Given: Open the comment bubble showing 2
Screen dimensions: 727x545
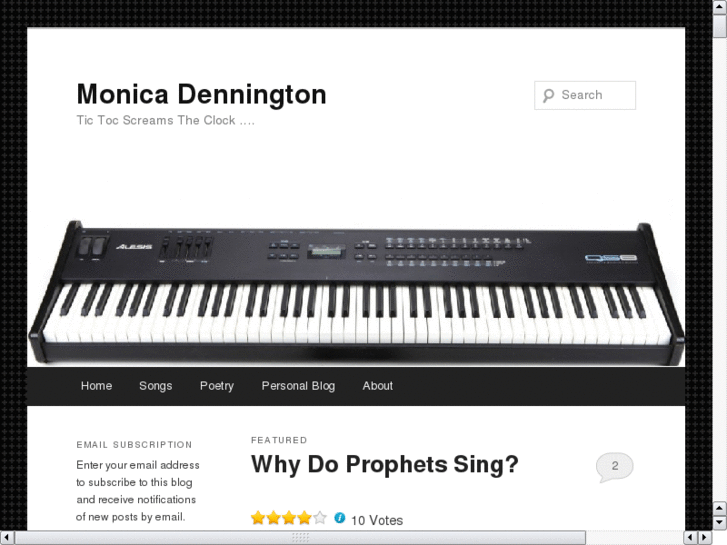Looking at the screenshot, I should pos(614,467).
